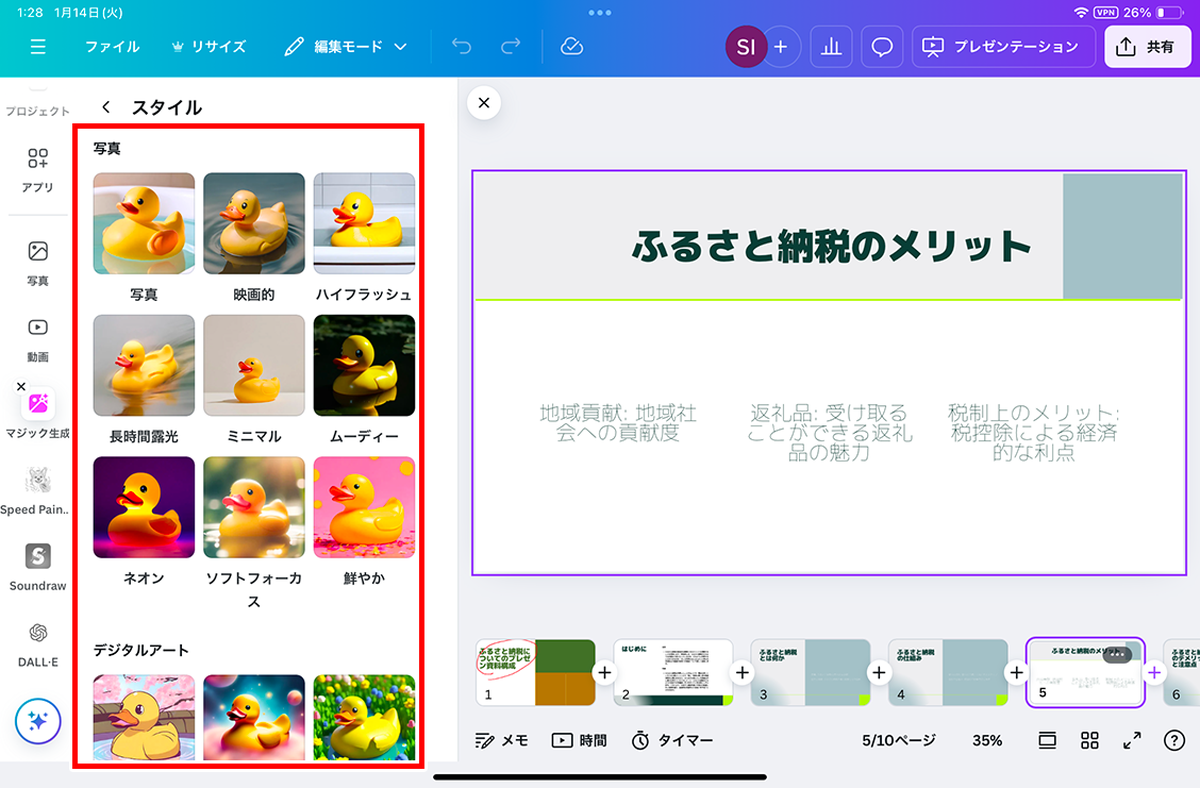Select the 映画的 style thumbnail
Viewport: 1200px width, 788px height.
pos(254,223)
